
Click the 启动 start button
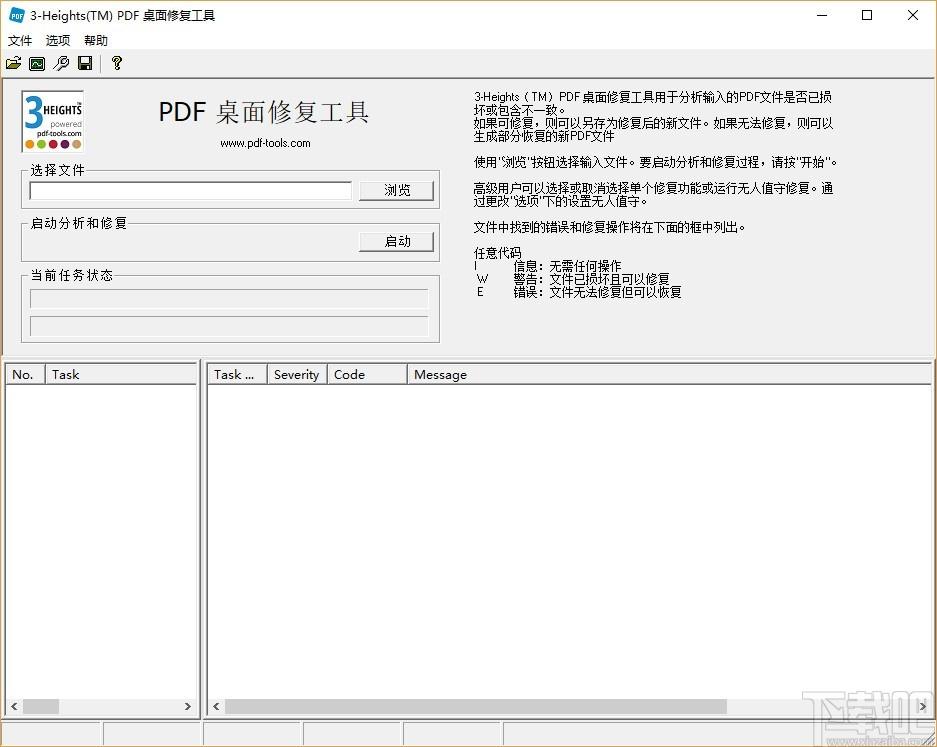click(x=397, y=241)
